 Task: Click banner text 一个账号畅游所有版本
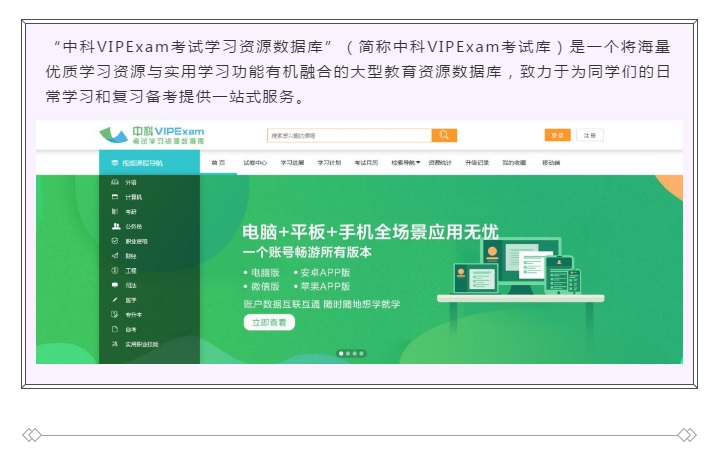coord(307,252)
